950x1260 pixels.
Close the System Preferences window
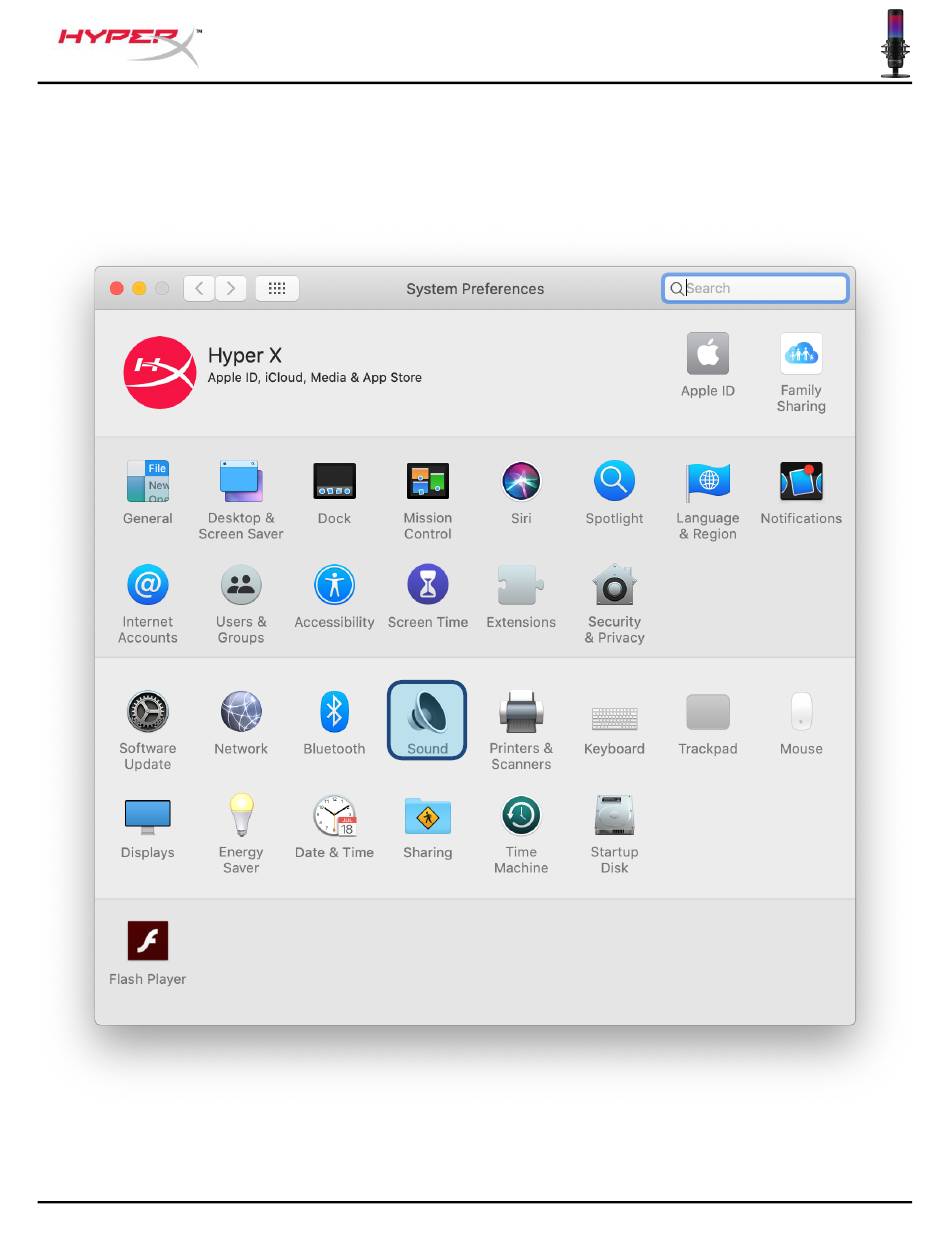(x=116, y=289)
